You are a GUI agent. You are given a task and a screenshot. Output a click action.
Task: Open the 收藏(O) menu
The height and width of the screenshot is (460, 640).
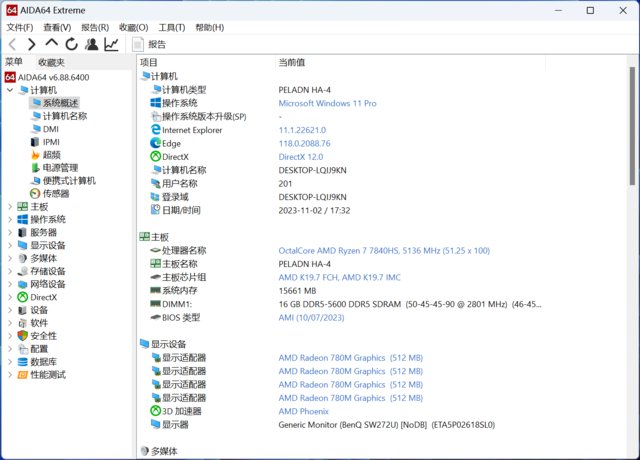pyautogui.click(x=133, y=27)
